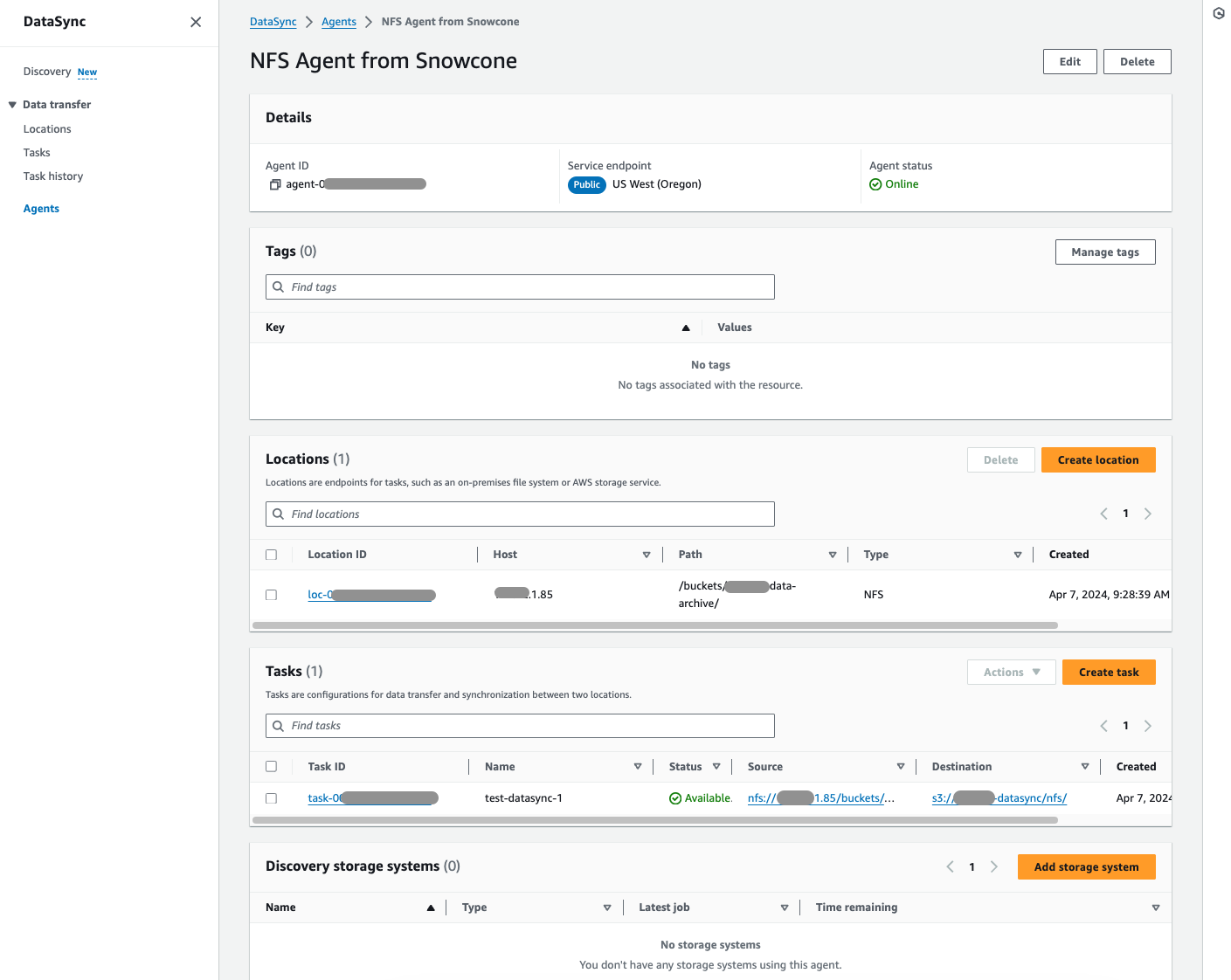This screenshot has height=980, width=1231.
Task: Open the tasks Actions dropdown
Action: coord(1012,673)
